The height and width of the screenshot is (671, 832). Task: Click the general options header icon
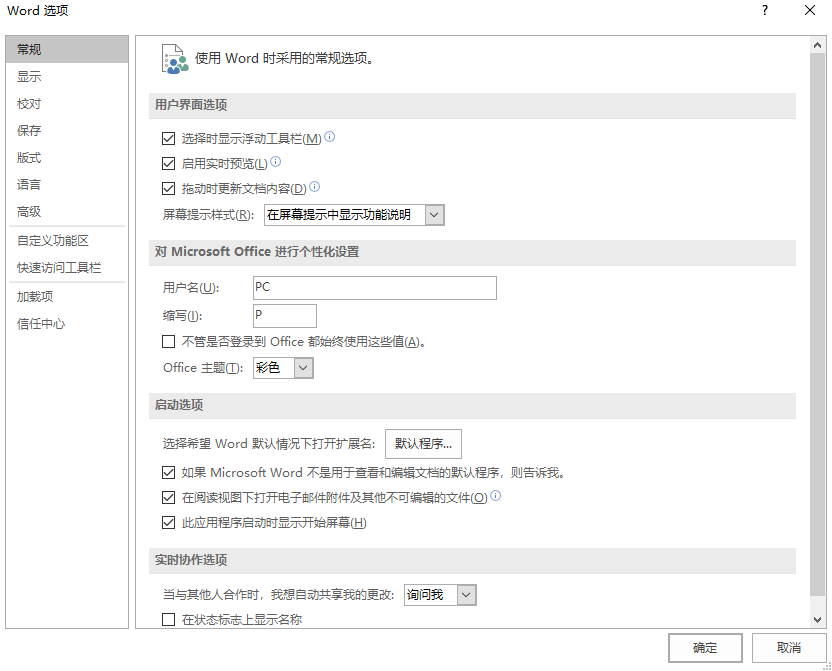175,59
